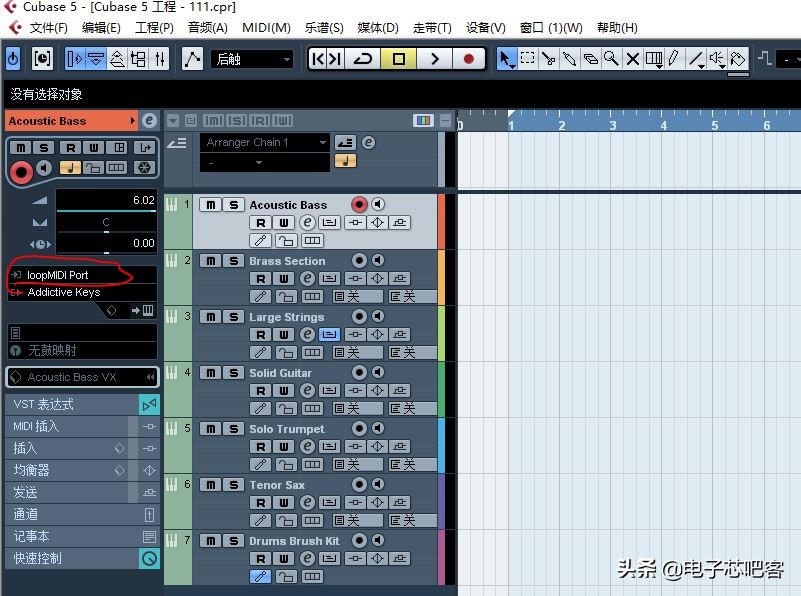Open the MIDI(M) menu
Image resolution: width=801 pixels, height=596 pixels.
[266, 28]
